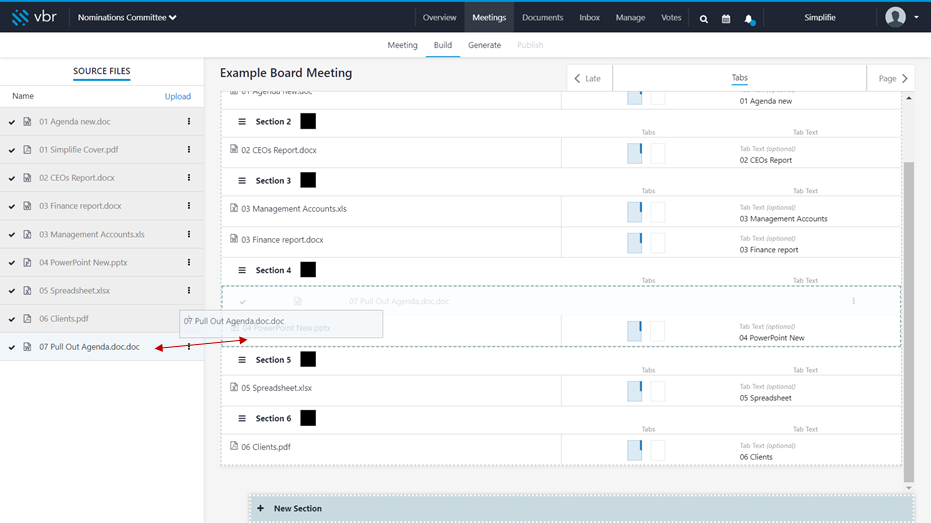Click the Section 5 drag handle icon
The width and height of the screenshot is (931, 523).
(242, 360)
